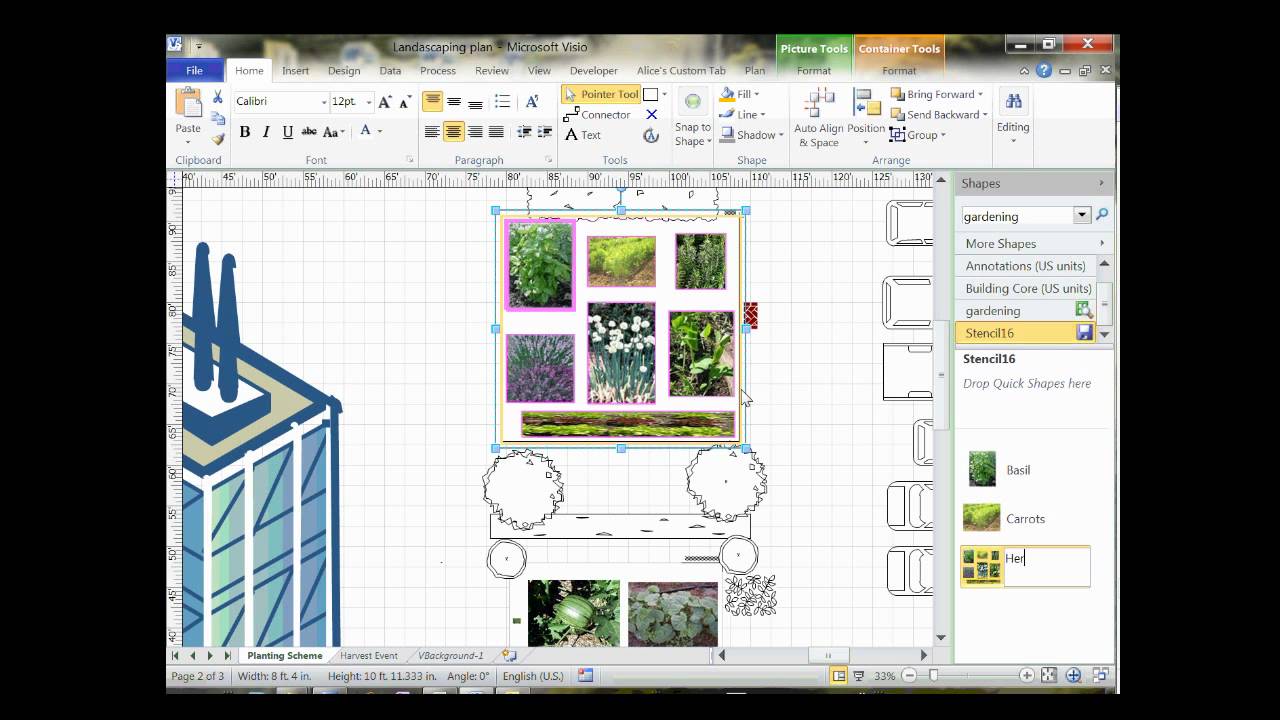Click the Snap to Shape button

[x=692, y=118]
